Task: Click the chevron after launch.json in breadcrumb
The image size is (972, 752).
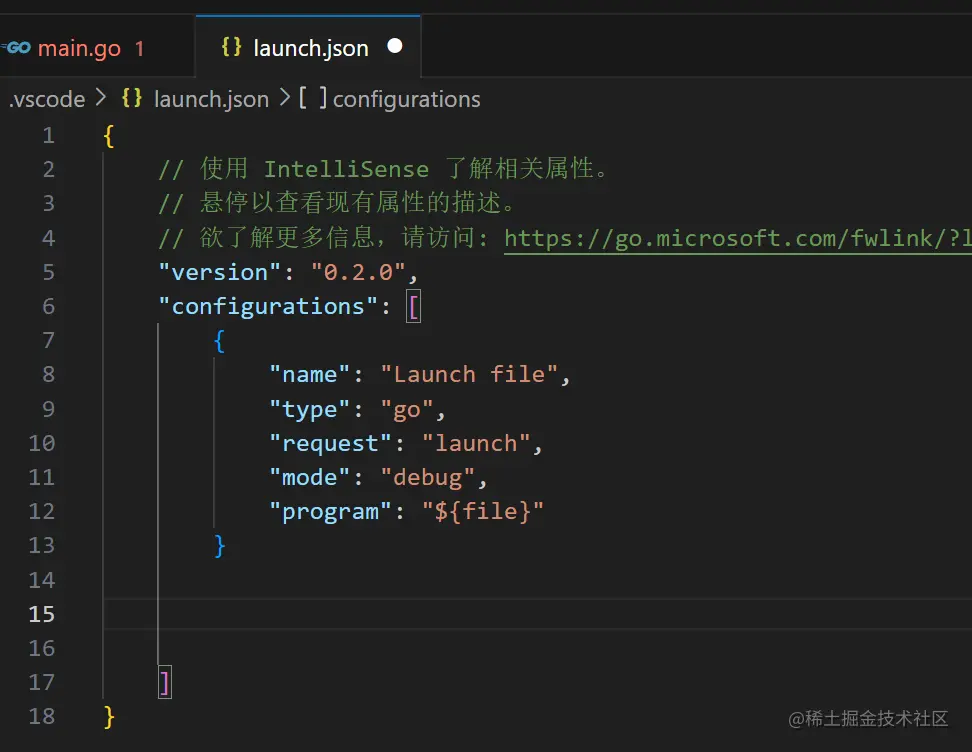Action: 285,97
